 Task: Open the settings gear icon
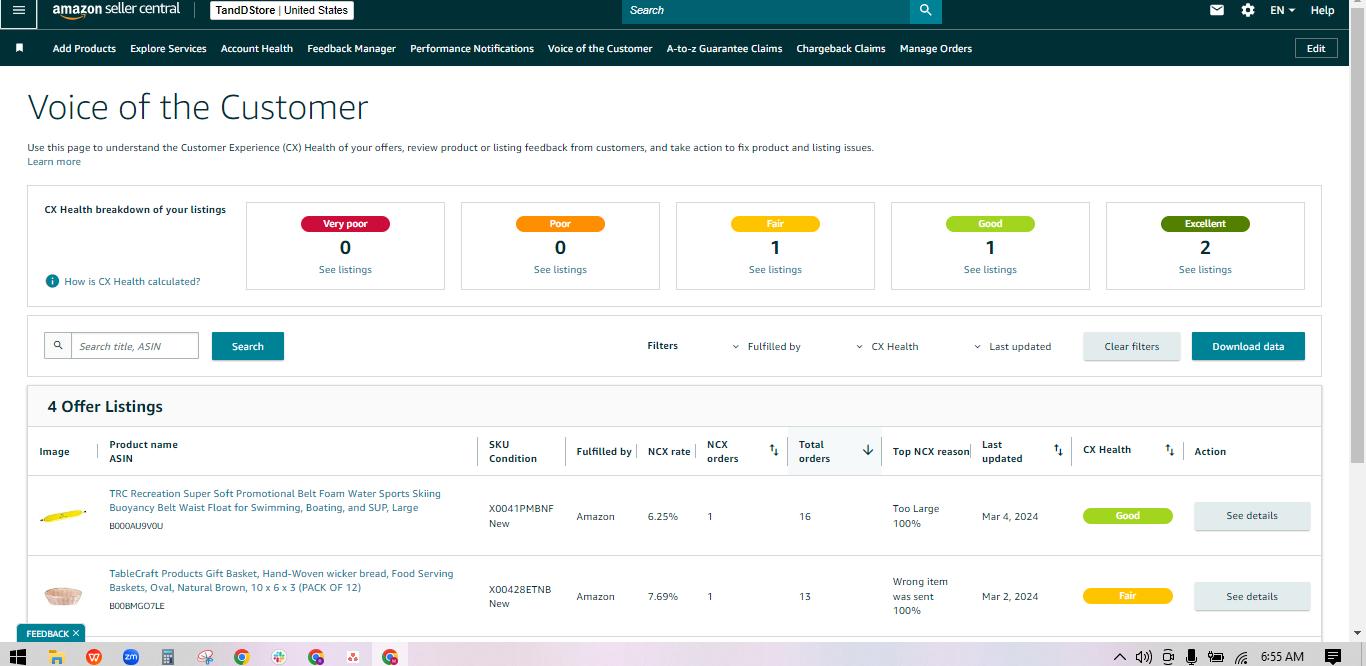[1248, 10]
